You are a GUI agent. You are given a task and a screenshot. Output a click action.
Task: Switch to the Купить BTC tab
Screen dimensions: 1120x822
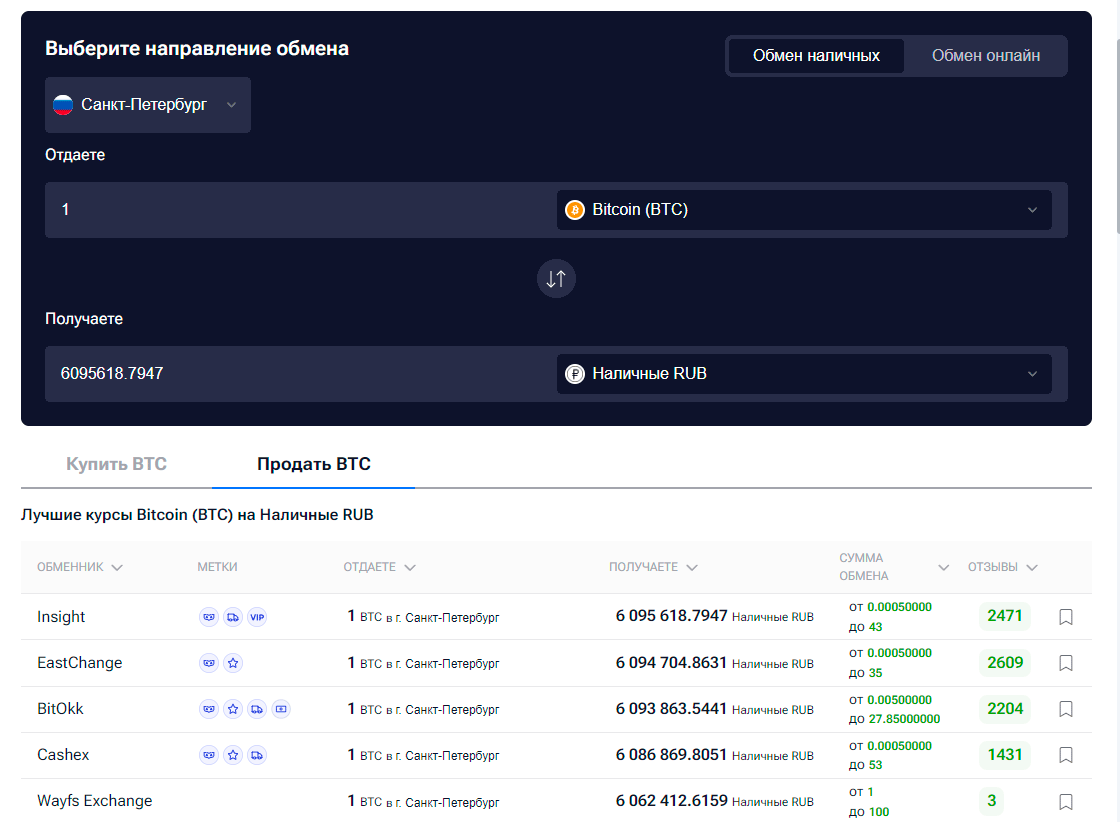click(x=116, y=464)
